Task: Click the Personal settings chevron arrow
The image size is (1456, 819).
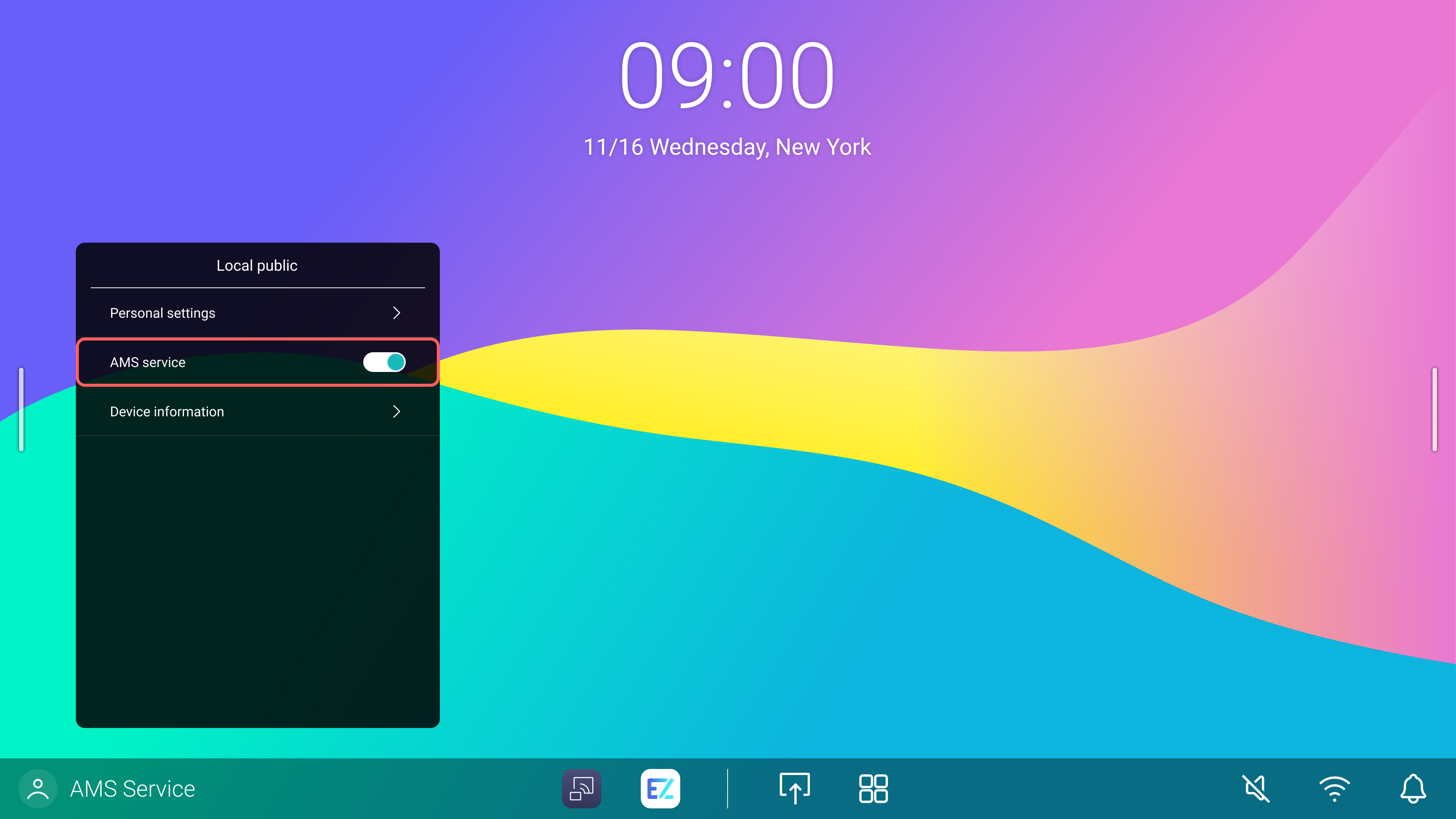Action: tap(397, 312)
